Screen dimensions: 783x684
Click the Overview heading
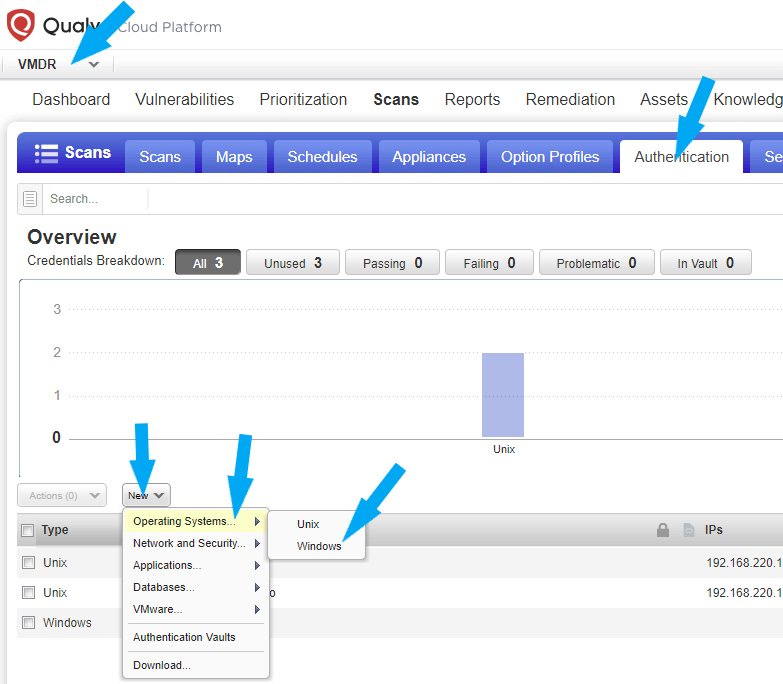(x=72, y=237)
